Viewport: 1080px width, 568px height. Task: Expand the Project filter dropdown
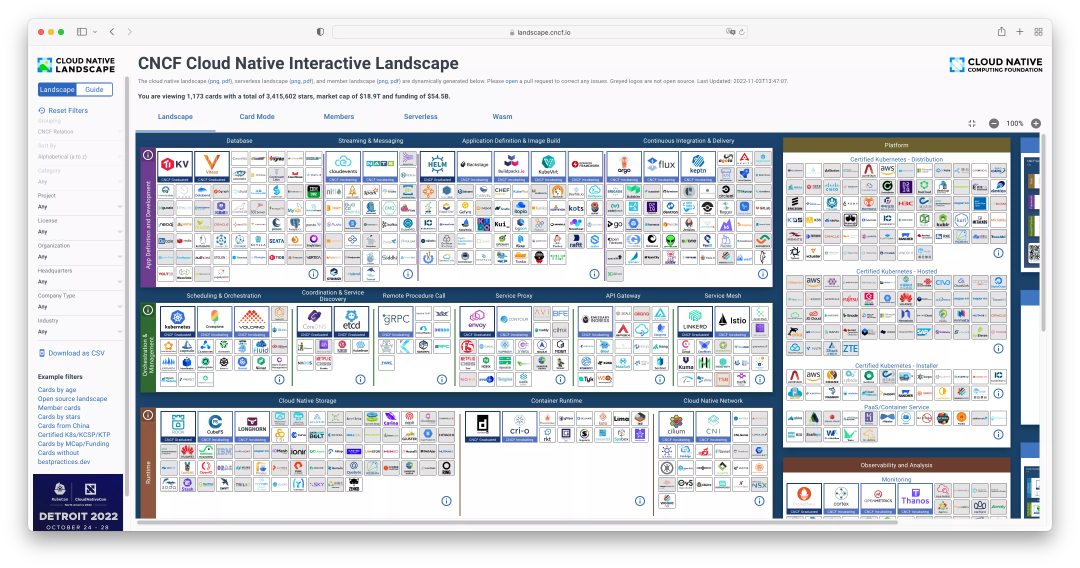[x=80, y=207]
